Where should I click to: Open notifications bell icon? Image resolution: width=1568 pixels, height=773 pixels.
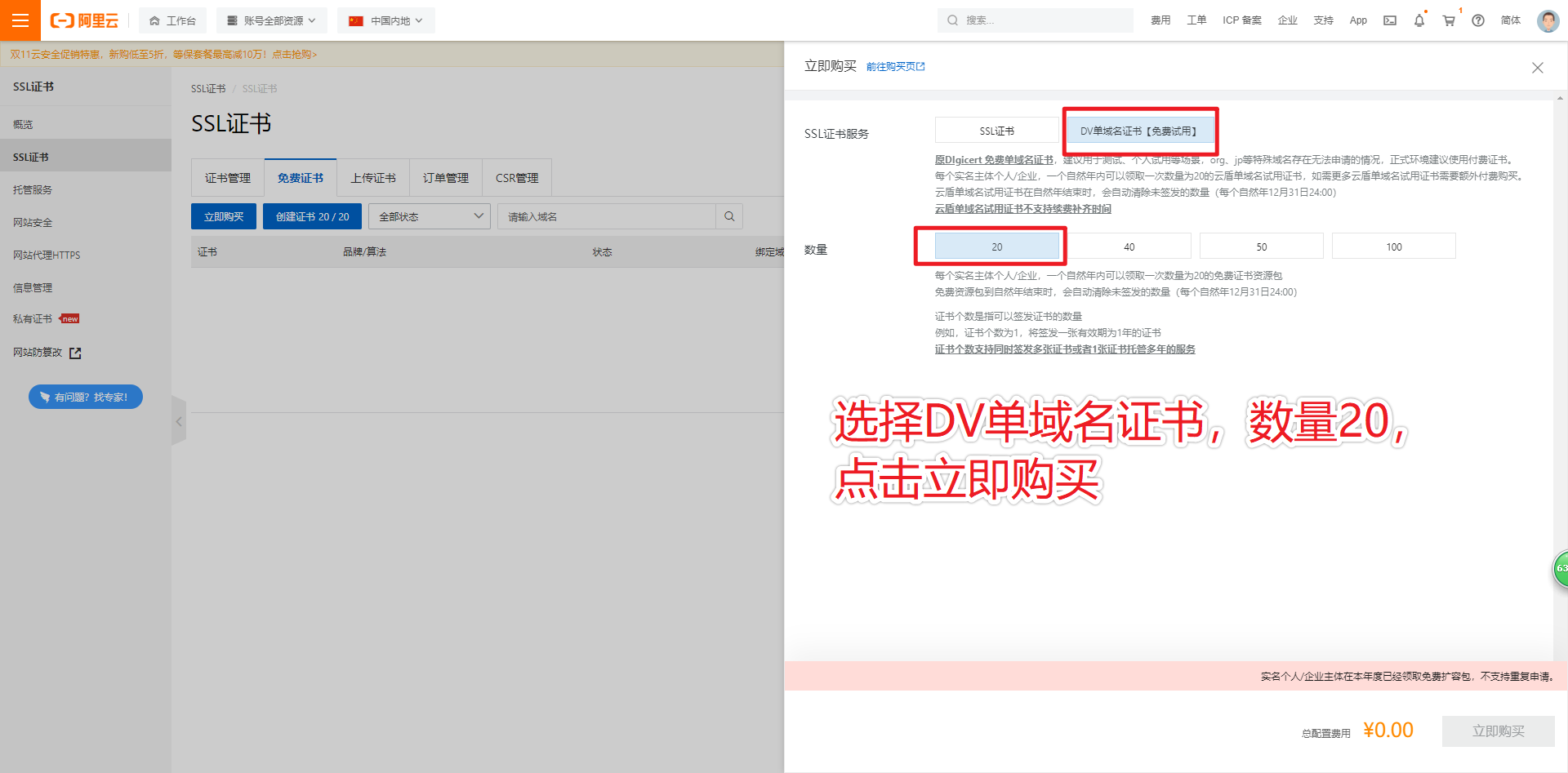1419,20
